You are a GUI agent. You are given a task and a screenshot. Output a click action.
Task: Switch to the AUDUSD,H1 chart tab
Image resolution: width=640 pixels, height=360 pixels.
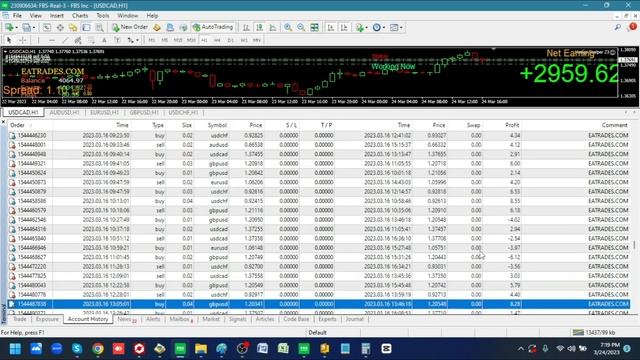click(64, 112)
